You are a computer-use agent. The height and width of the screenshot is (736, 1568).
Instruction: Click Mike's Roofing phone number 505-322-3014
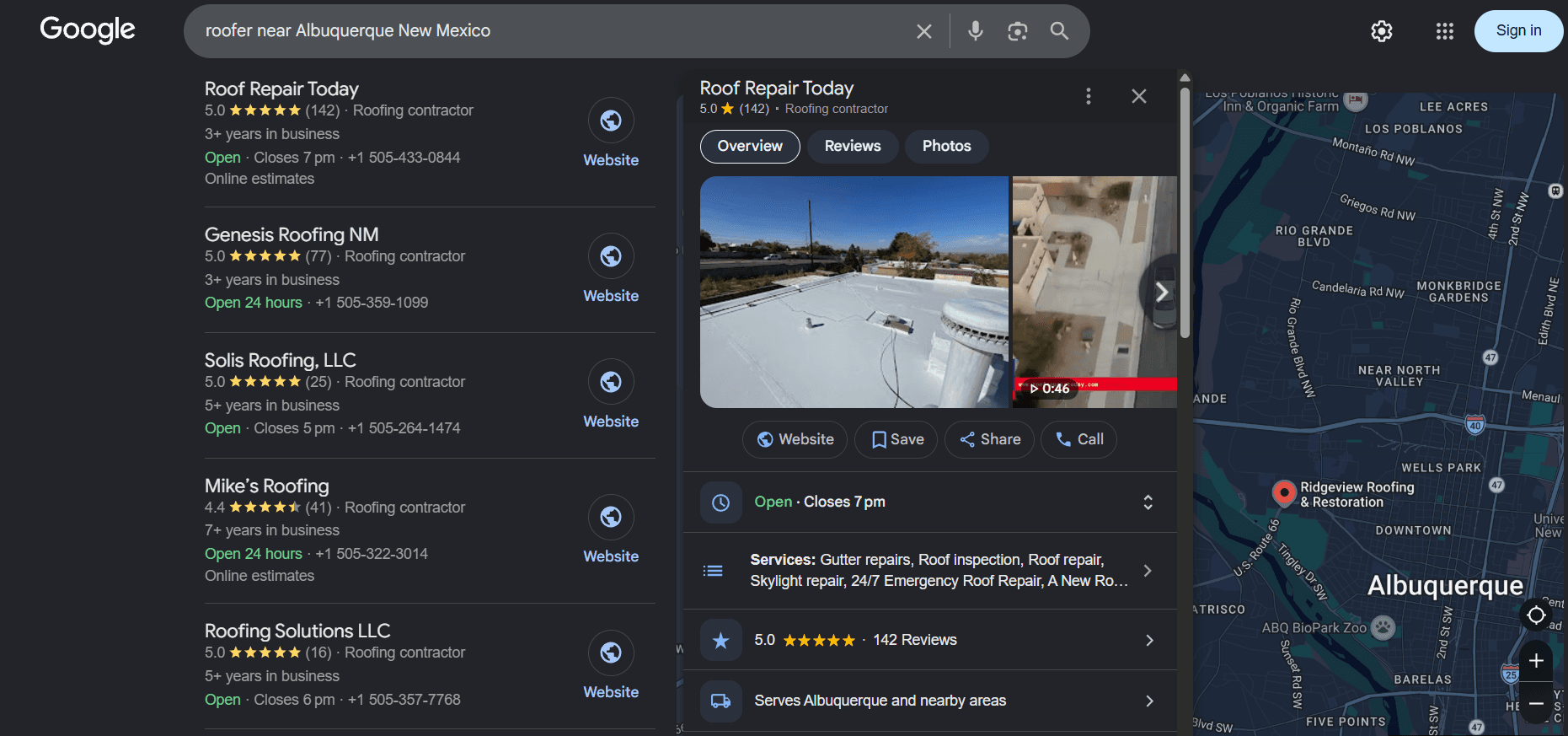[x=372, y=554]
